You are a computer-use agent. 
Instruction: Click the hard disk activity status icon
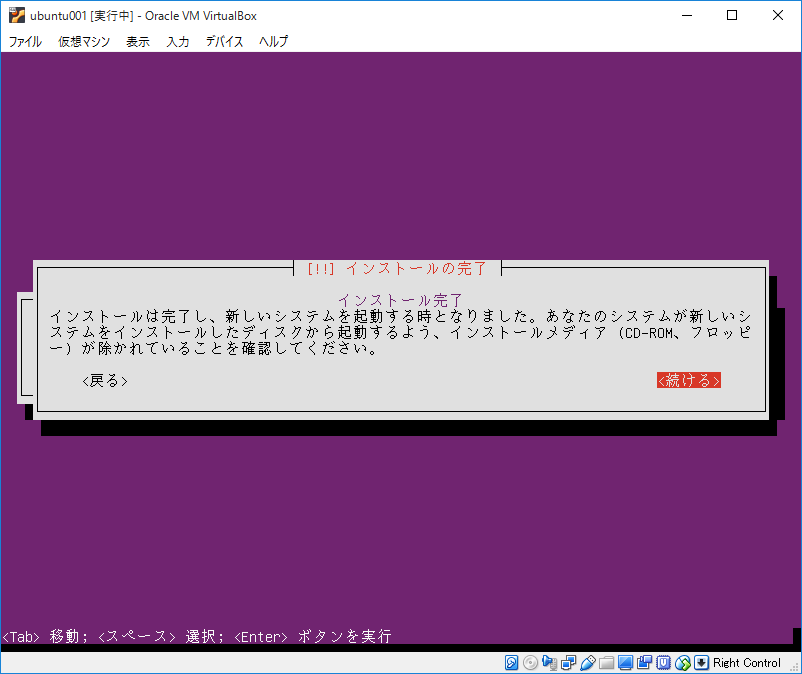point(511,662)
